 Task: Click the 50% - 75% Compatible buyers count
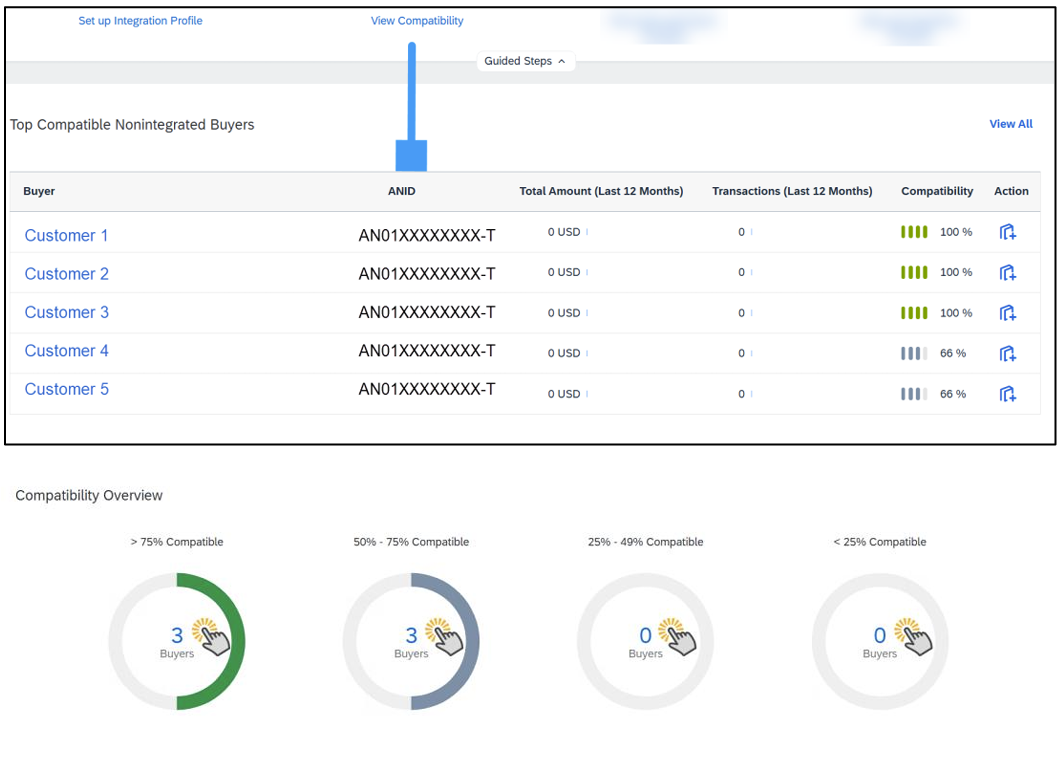tap(411, 635)
